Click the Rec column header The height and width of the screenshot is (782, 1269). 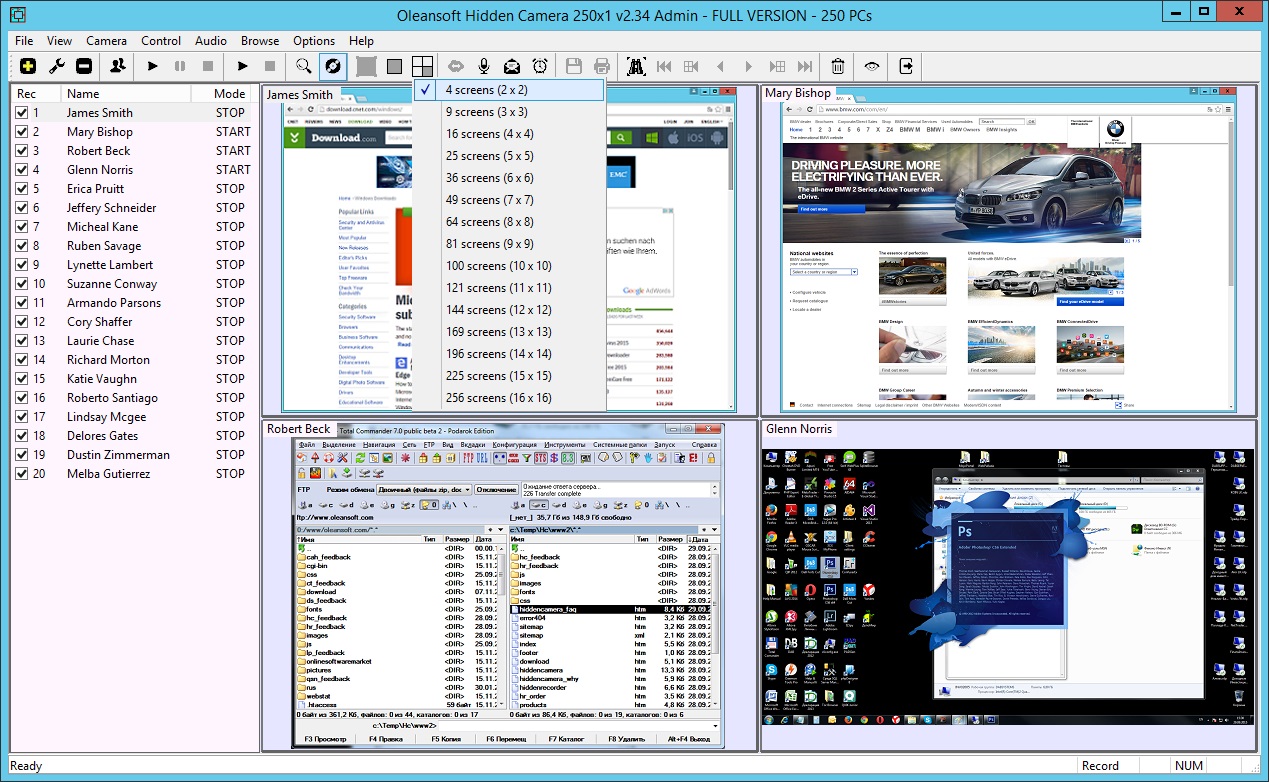36,94
